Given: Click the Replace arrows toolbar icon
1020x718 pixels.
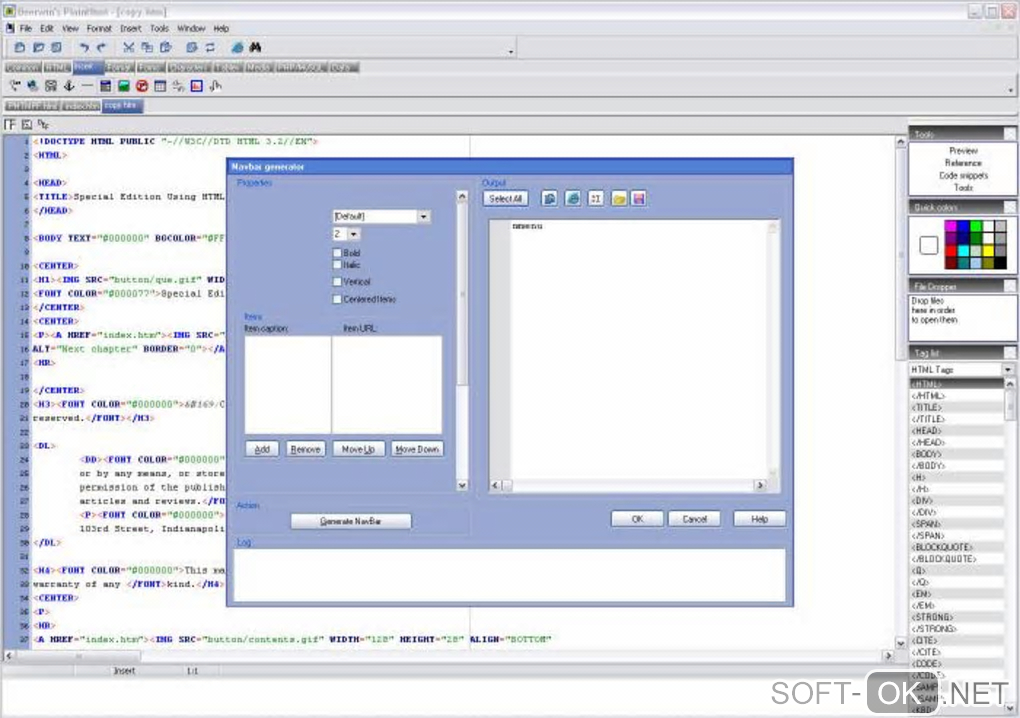Looking at the screenshot, I should click(210, 47).
